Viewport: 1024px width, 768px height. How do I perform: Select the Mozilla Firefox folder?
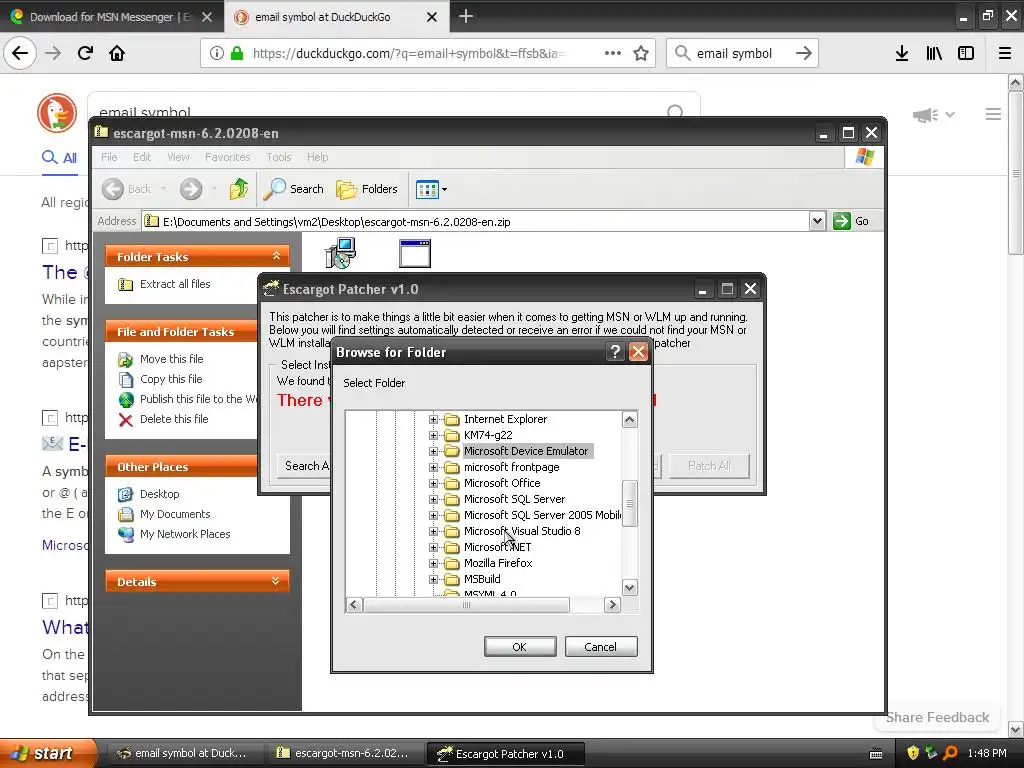click(x=498, y=563)
